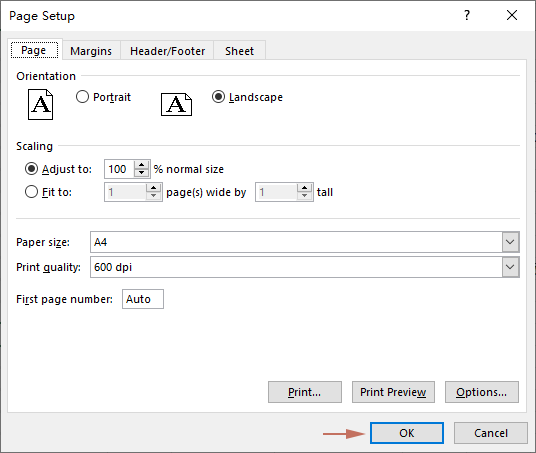Screen dimensions: 536x453
Task: Decrease the Adjust to percentage with down arrow
Action: pos(142,173)
